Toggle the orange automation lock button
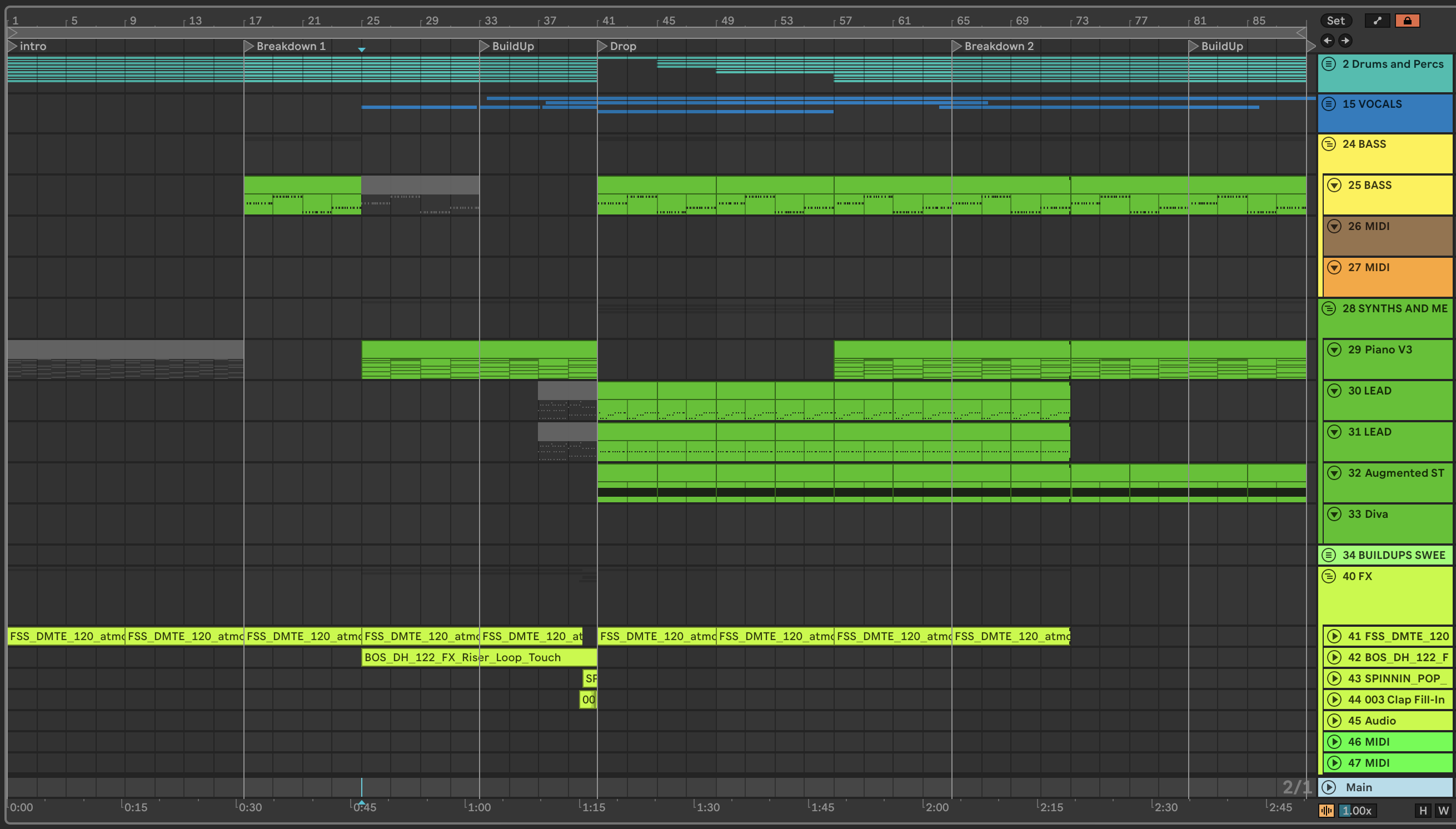 click(x=1407, y=21)
